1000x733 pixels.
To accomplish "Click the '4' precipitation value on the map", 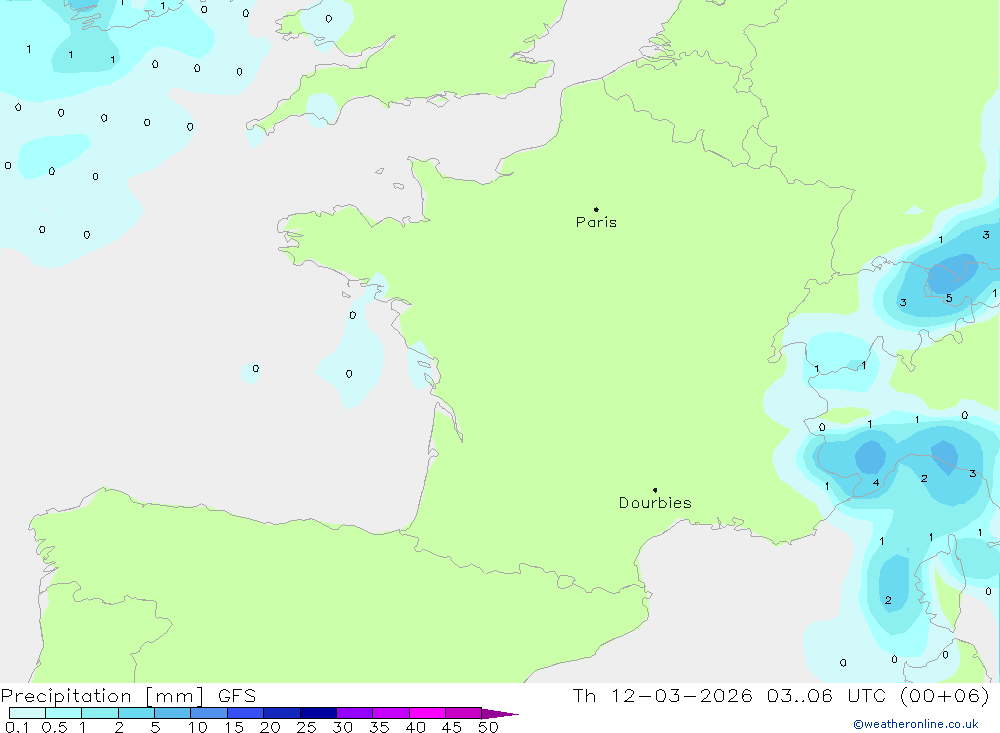I will tap(876, 482).
